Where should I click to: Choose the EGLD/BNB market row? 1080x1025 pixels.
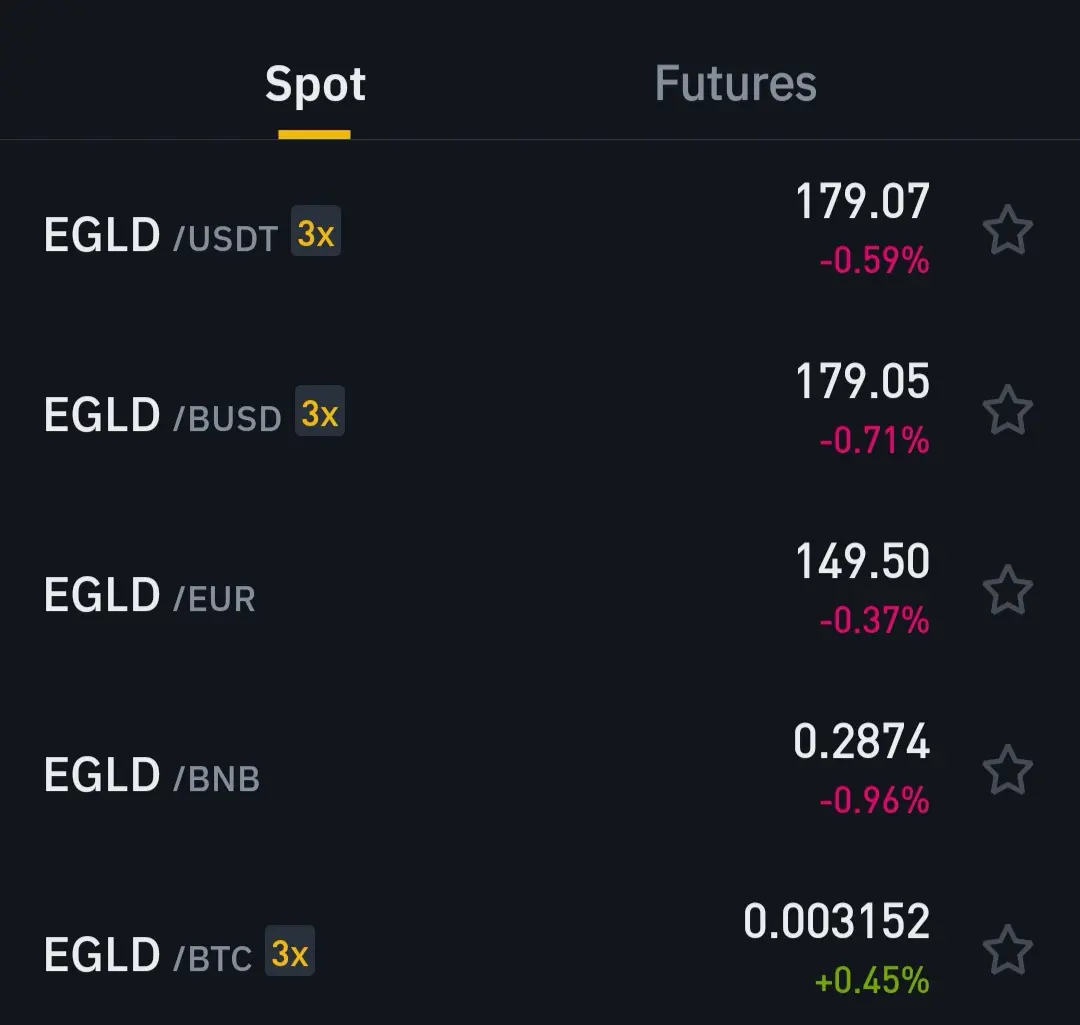(x=540, y=770)
